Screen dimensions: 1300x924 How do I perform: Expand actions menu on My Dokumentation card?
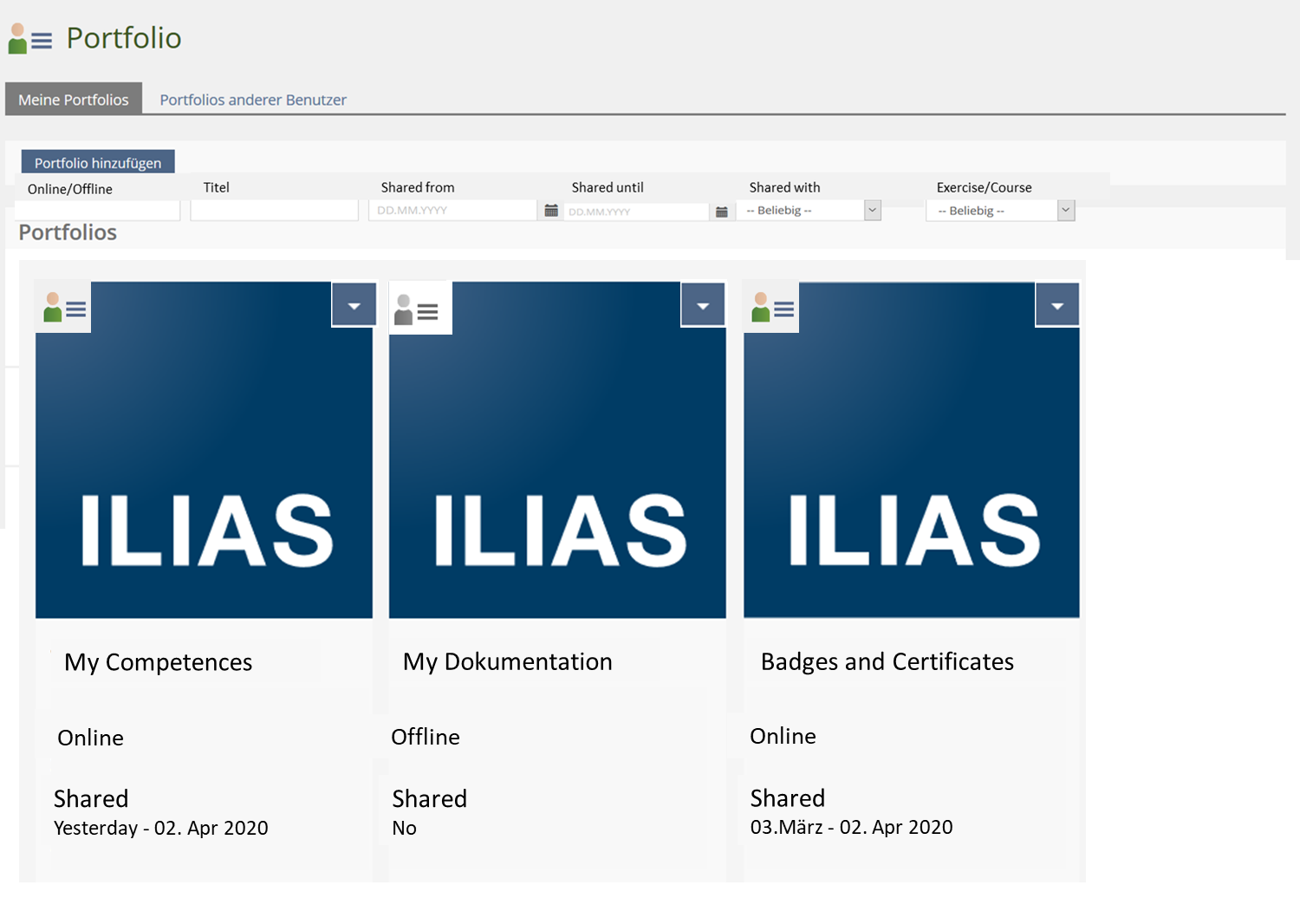(703, 306)
